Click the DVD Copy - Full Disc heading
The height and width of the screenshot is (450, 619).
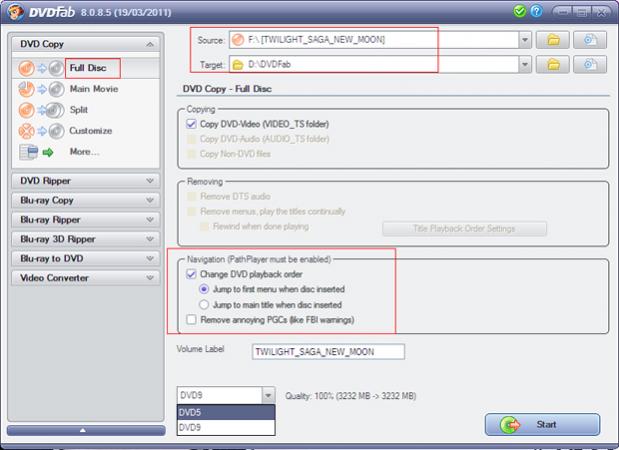tap(227, 89)
